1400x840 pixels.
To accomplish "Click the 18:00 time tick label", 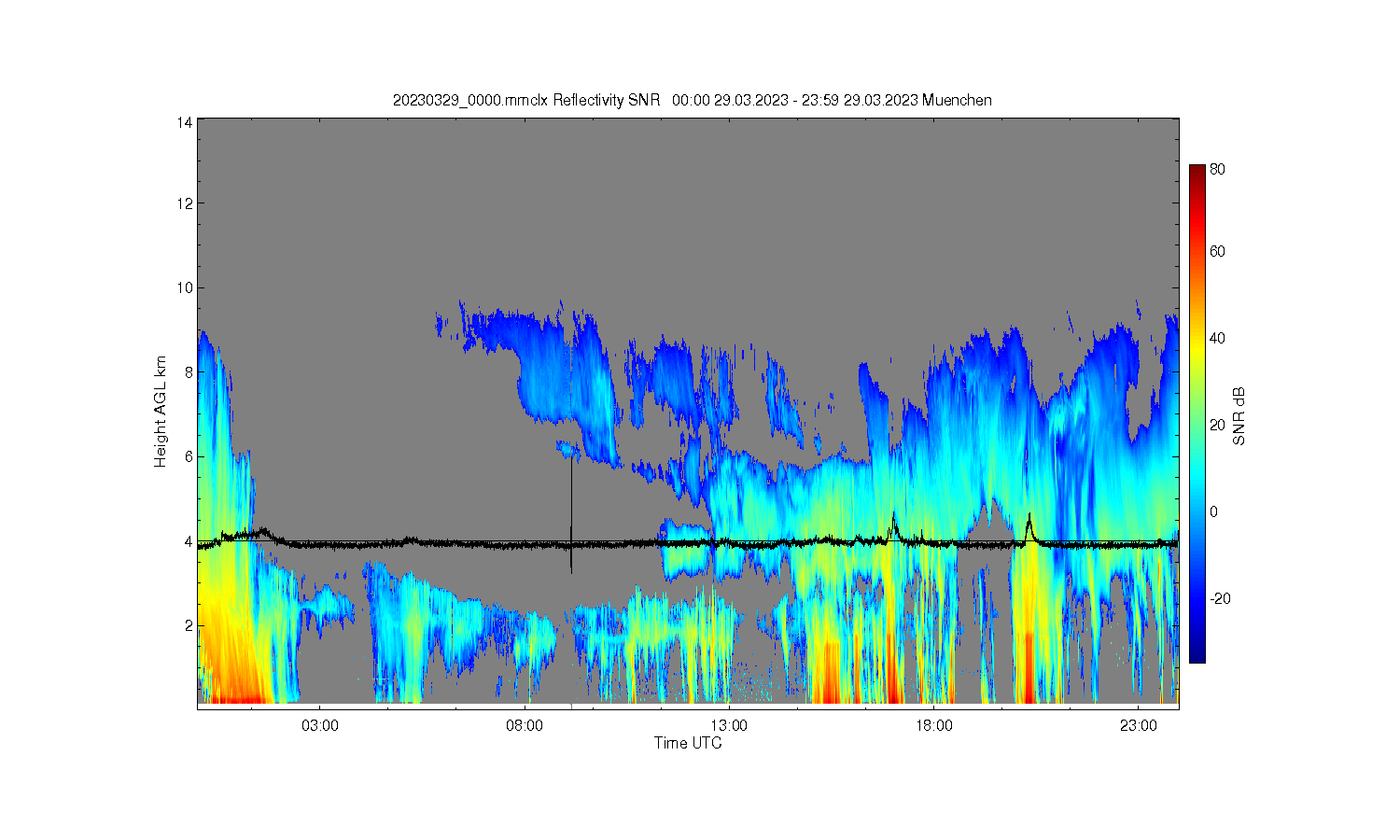I will 933,725.
